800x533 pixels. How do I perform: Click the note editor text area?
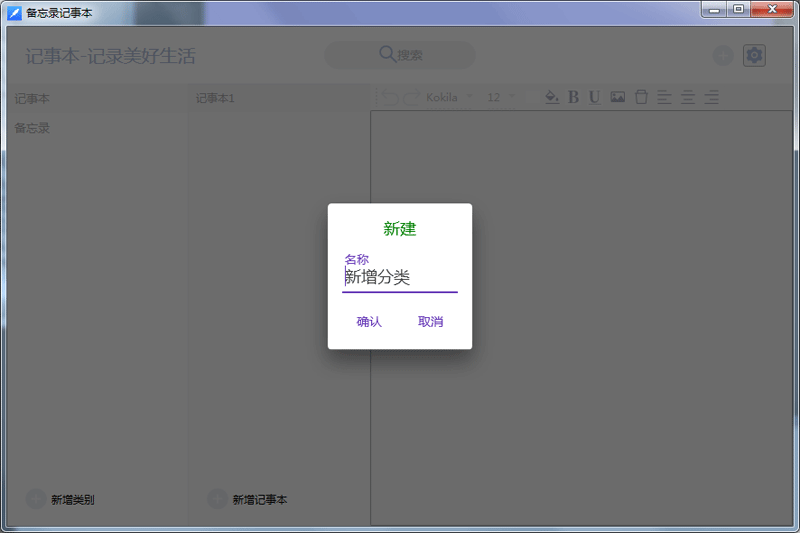[x=581, y=318]
